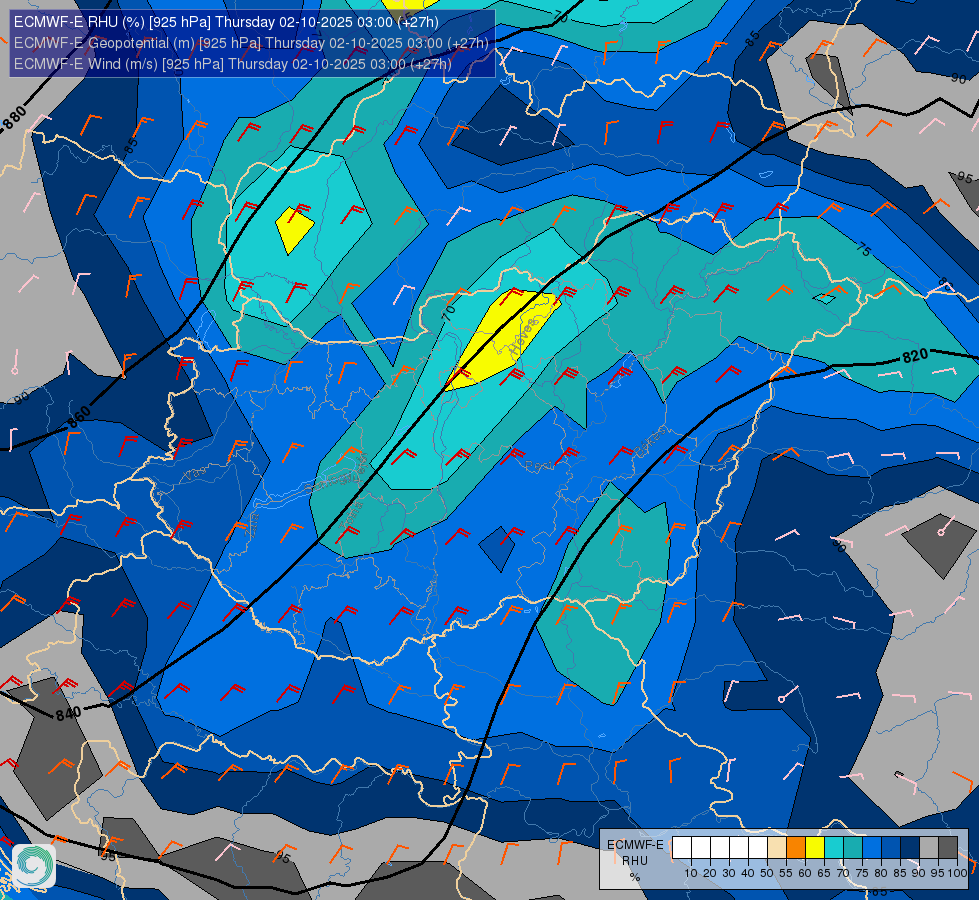Click the swirl logo icon in the corner
The image size is (979, 900).
click(34, 865)
